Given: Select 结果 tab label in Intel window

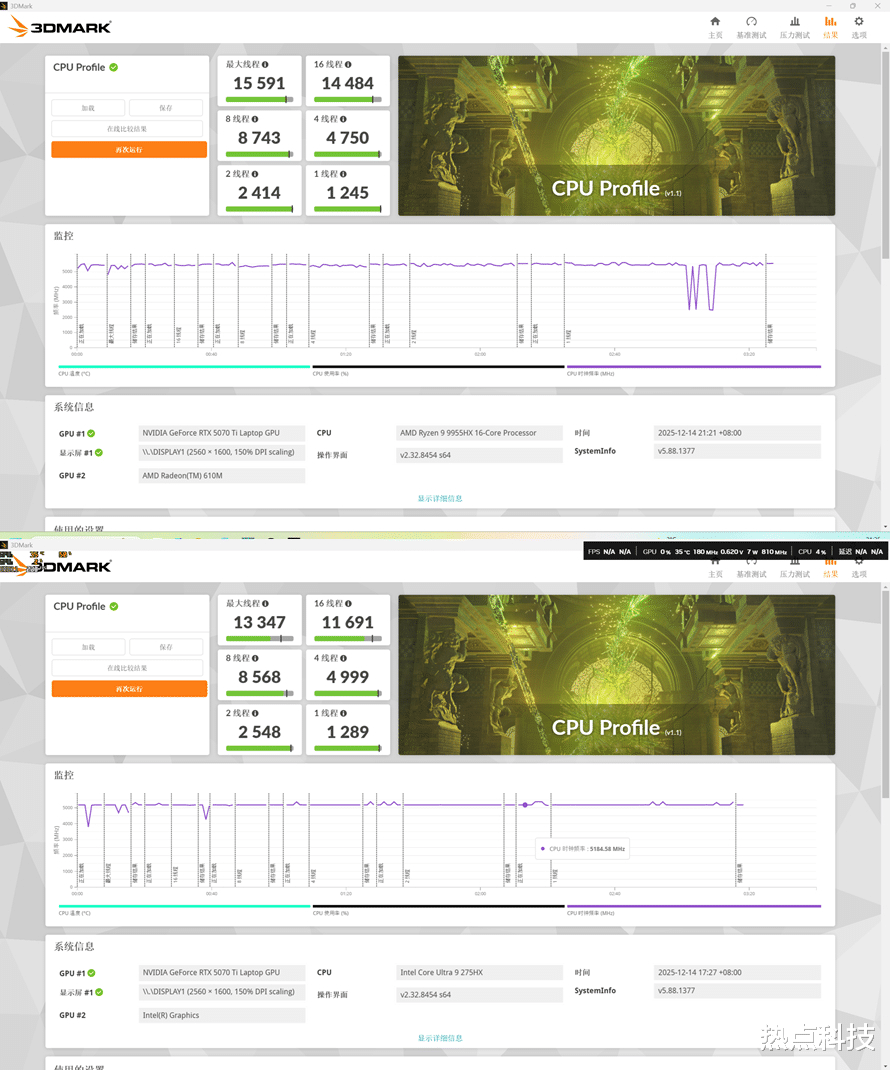Looking at the screenshot, I should coord(831,575).
